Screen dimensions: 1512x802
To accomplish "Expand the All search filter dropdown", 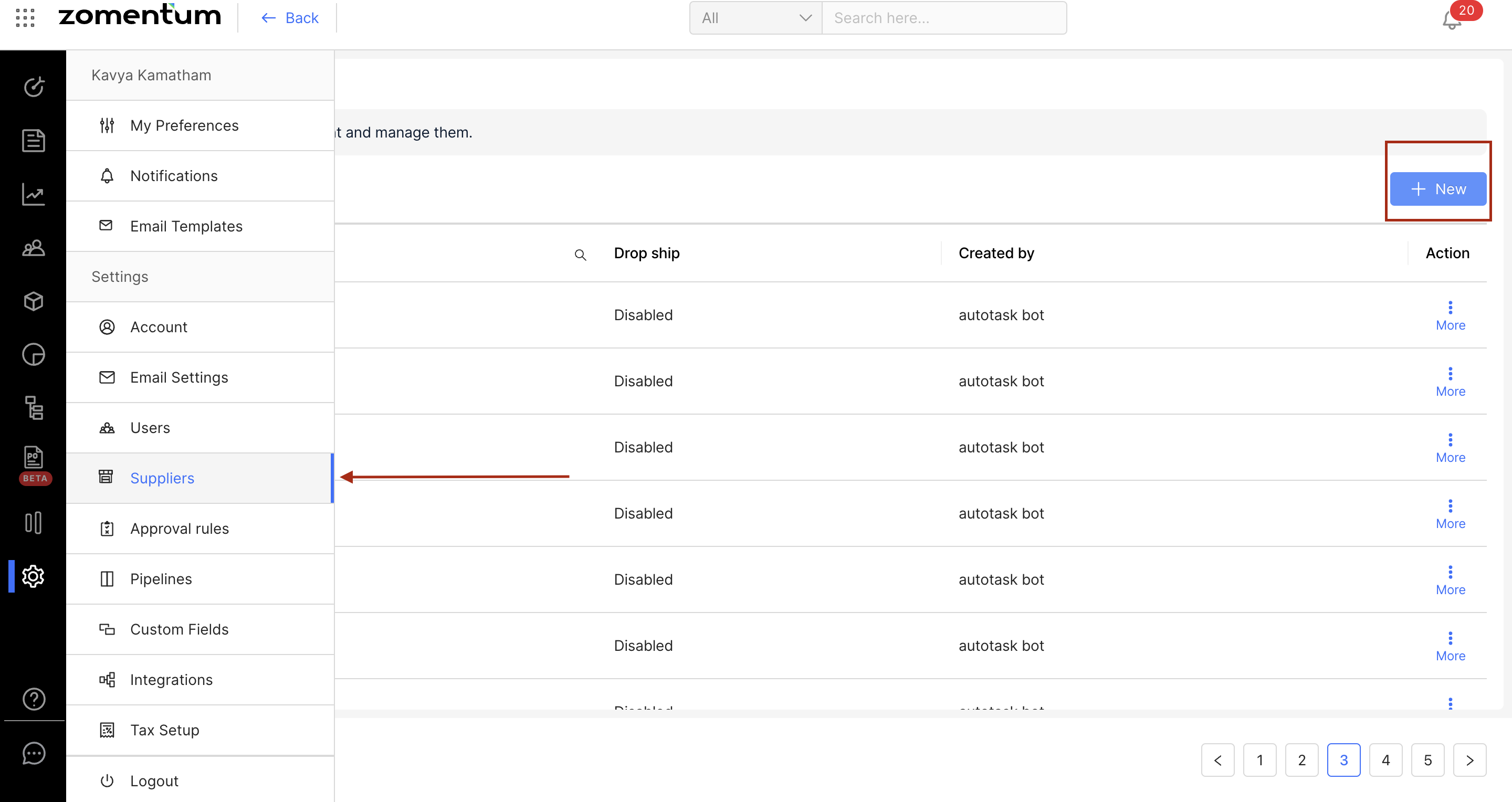I will pos(755,18).
